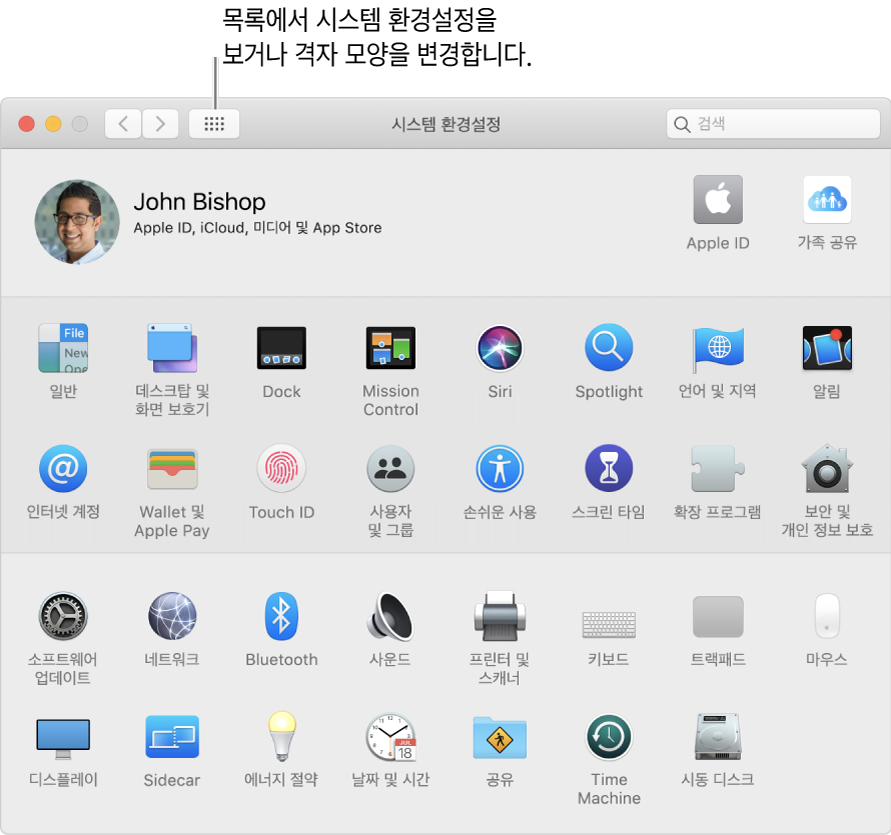Open Sidecar preferences

[172, 737]
